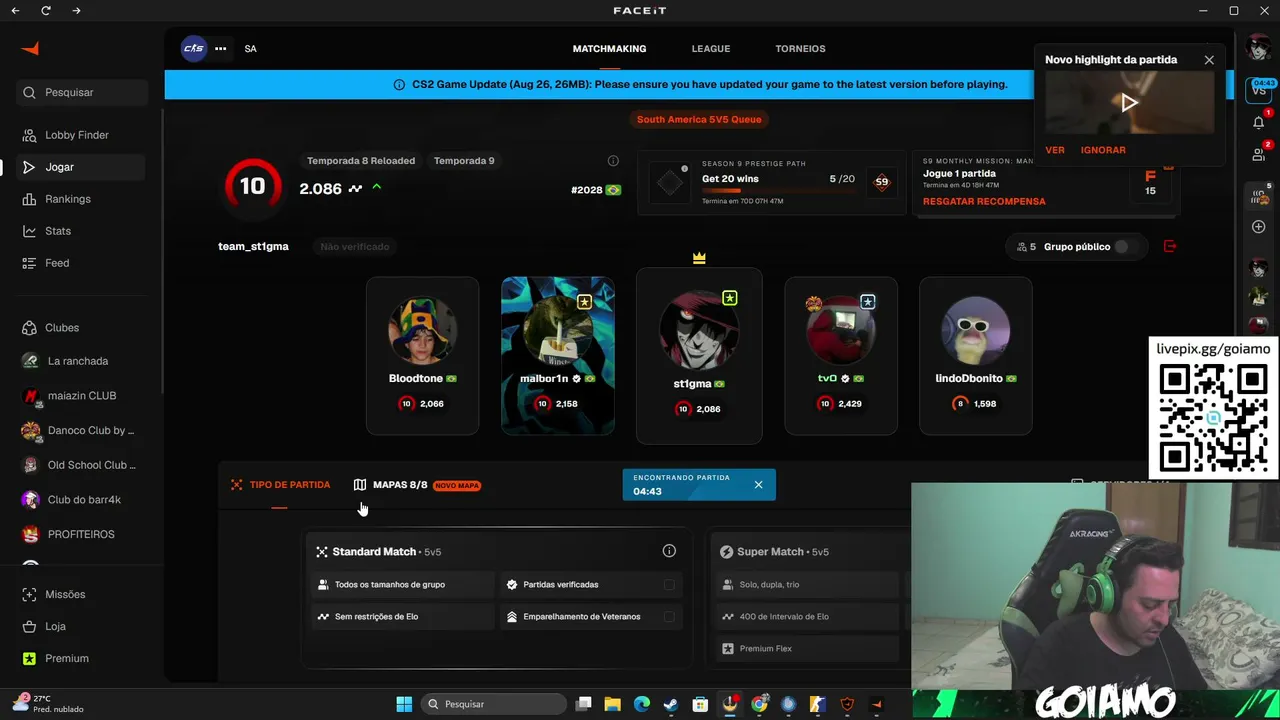Open the three-dots game menu
The image size is (1280, 720).
click(x=220, y=48)
